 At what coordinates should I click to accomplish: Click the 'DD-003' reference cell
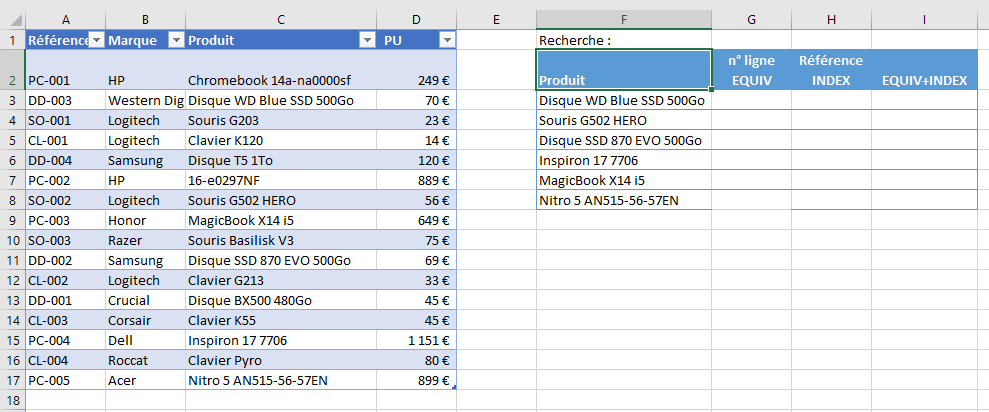pos(66,100)
